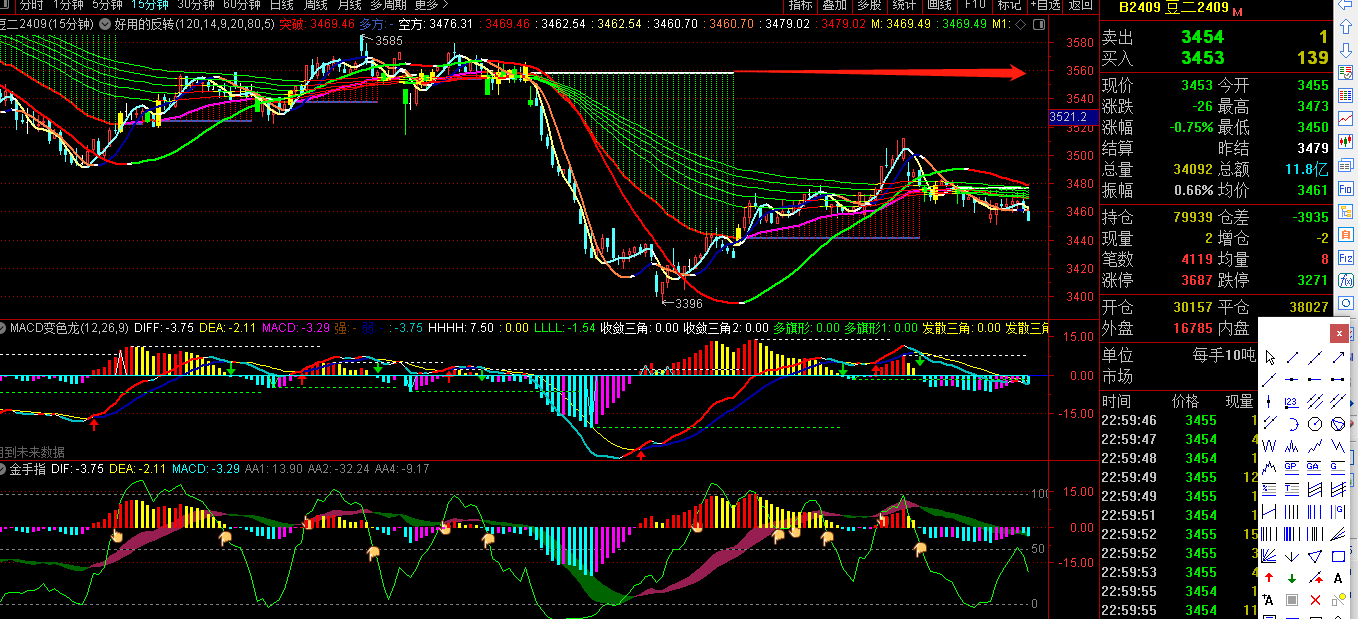Click the down arrow icon in right sidebar
The height and width of the screenshot is (619, 1358).
(1346, 50)
